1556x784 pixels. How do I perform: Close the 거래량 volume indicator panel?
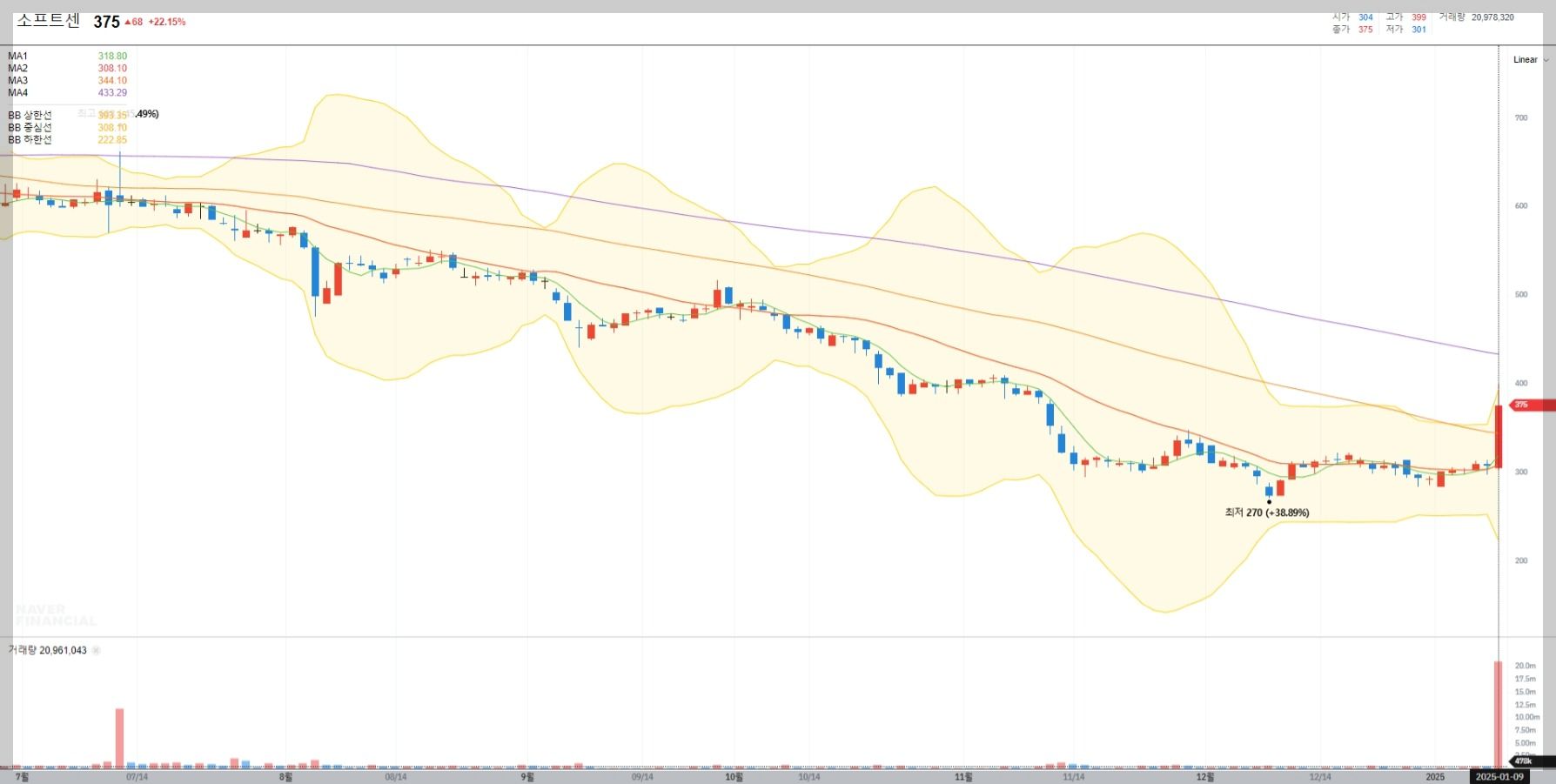[97, 651]
